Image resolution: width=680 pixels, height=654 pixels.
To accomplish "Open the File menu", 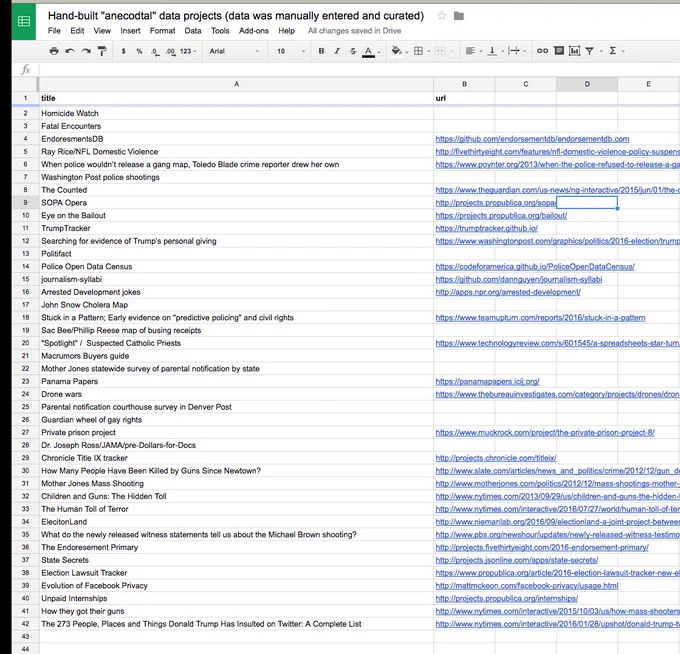I will (54, 31).
